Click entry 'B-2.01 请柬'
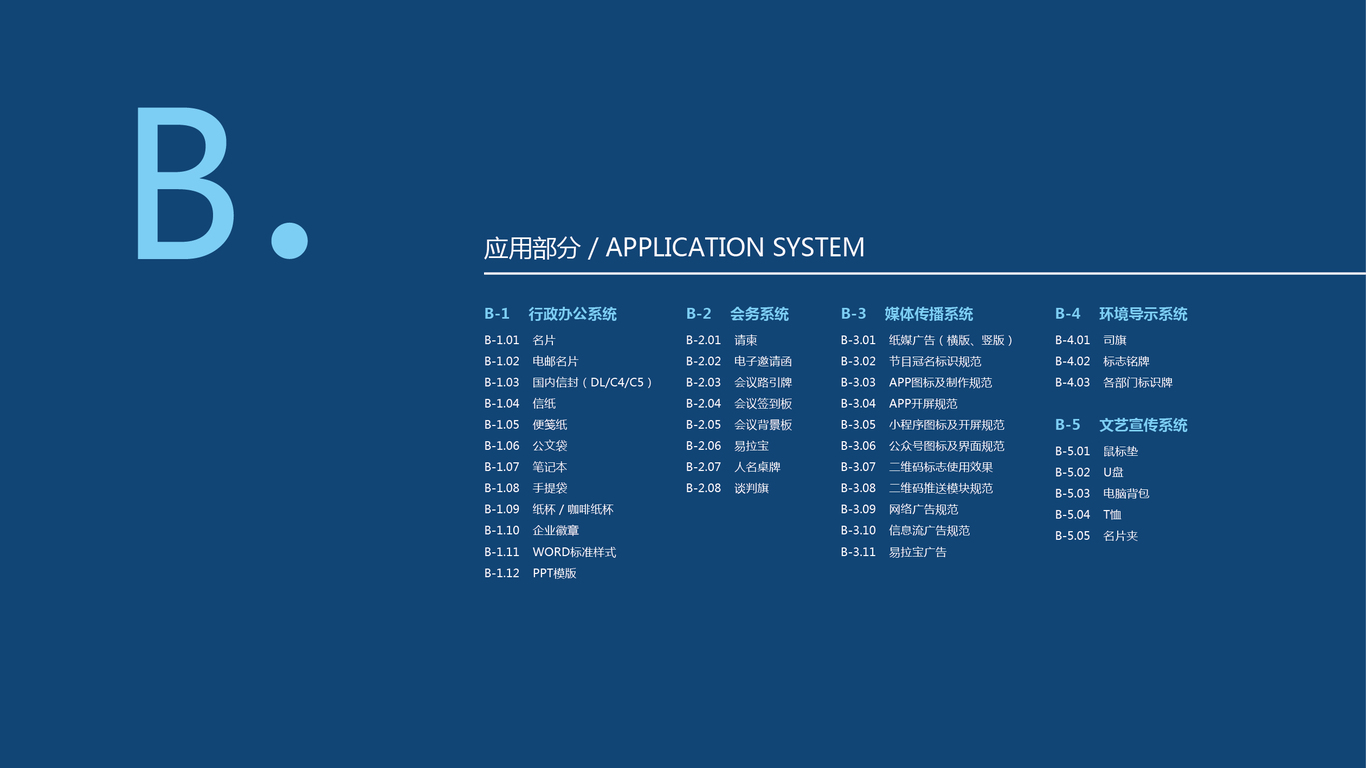The width and height of the screenshot is (1366, 768). [x=722, y=340]
